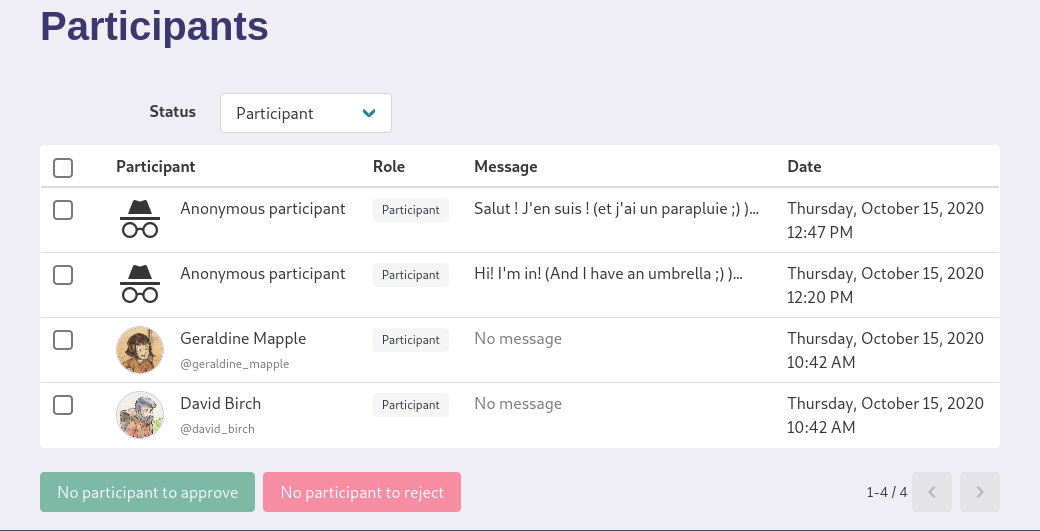
Task: Click the Date column header
Action: click(x=804, y=166)
